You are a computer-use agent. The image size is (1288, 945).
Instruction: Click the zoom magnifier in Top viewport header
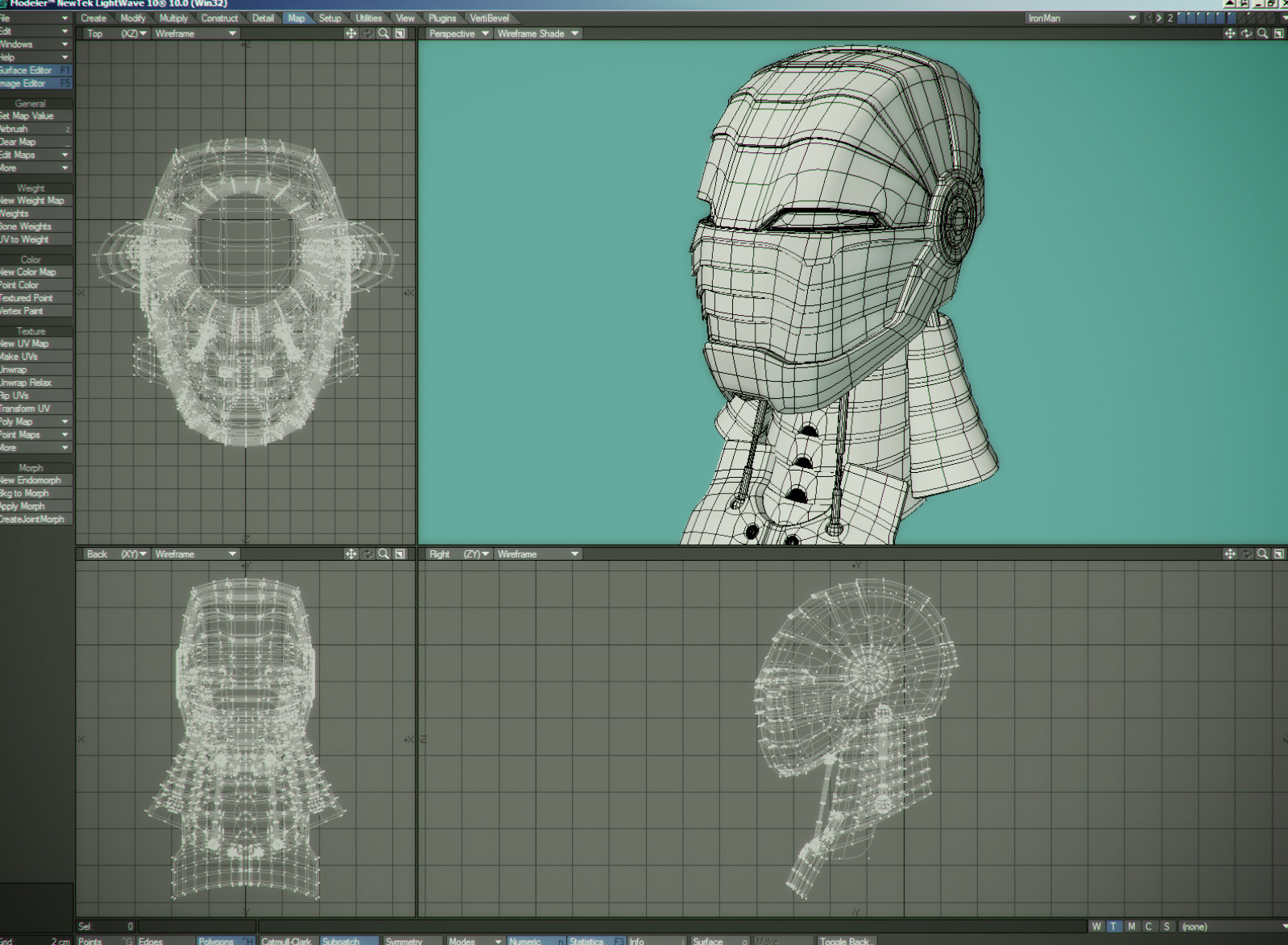(x=383, y=34)
